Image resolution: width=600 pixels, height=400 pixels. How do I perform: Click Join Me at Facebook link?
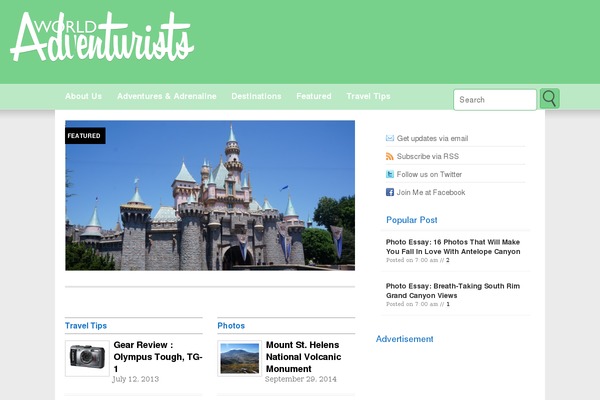click(431, 192)
